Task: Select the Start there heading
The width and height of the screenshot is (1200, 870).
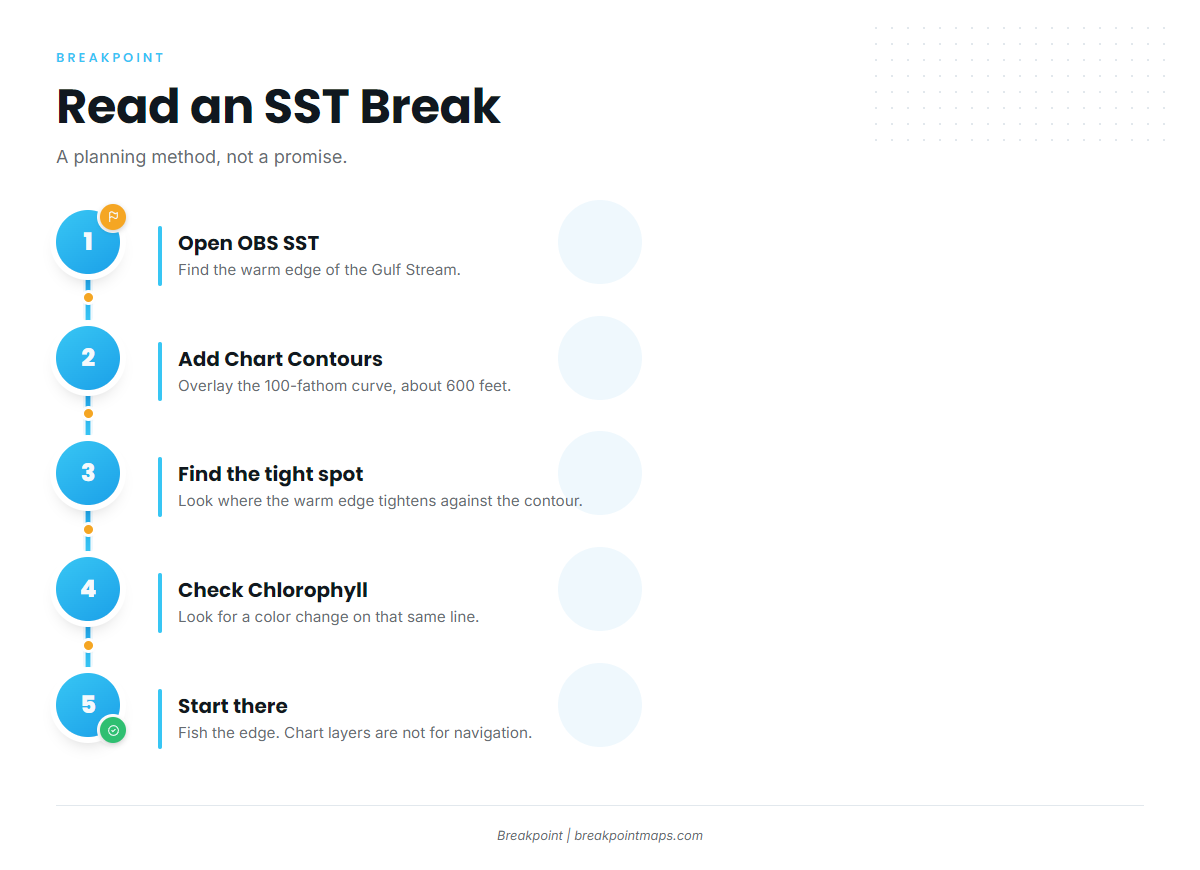Action: pyautogui.click(x=233, y=706)
